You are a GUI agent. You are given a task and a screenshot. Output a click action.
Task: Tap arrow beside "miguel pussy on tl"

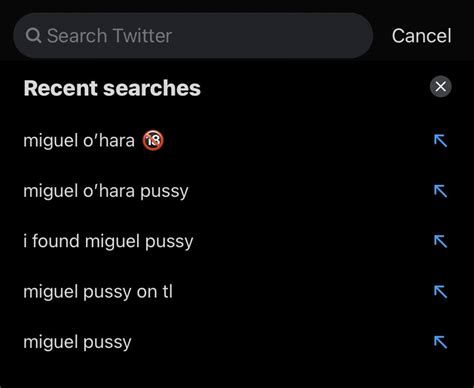click(440, 292)
